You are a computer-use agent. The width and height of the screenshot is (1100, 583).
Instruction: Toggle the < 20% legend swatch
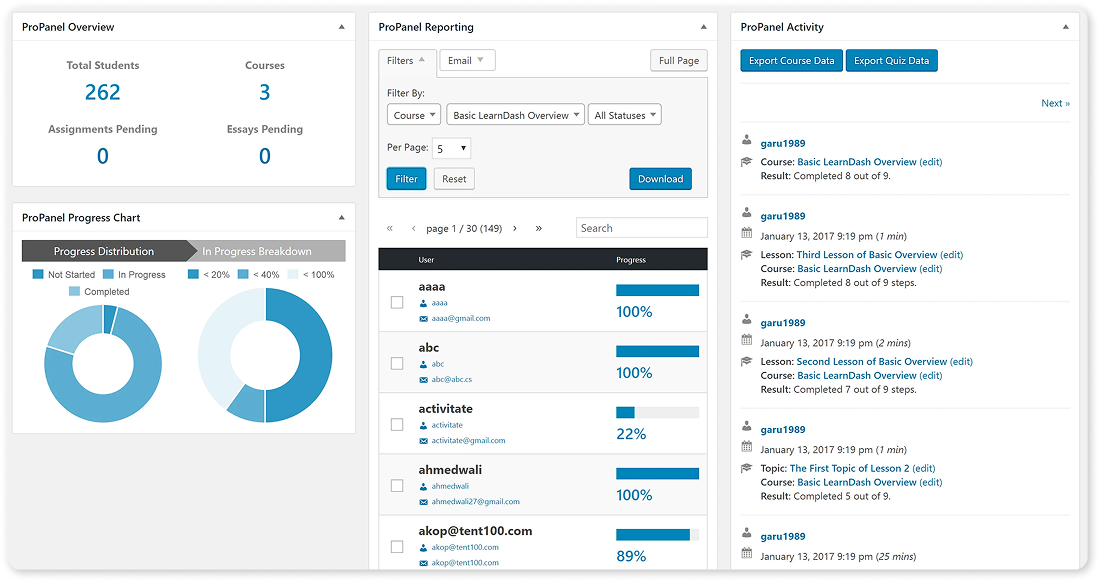pos(194,274)
